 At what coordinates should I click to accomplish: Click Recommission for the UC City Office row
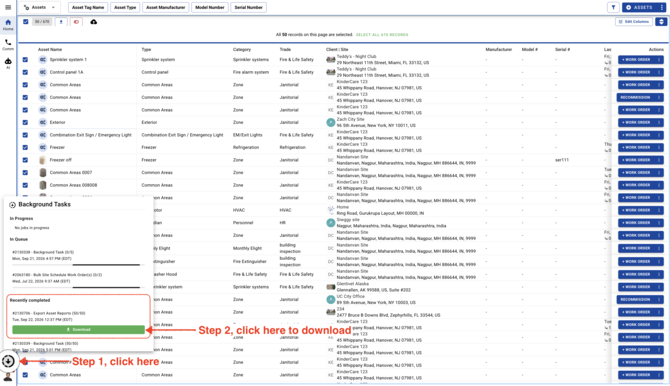(635, 300)
